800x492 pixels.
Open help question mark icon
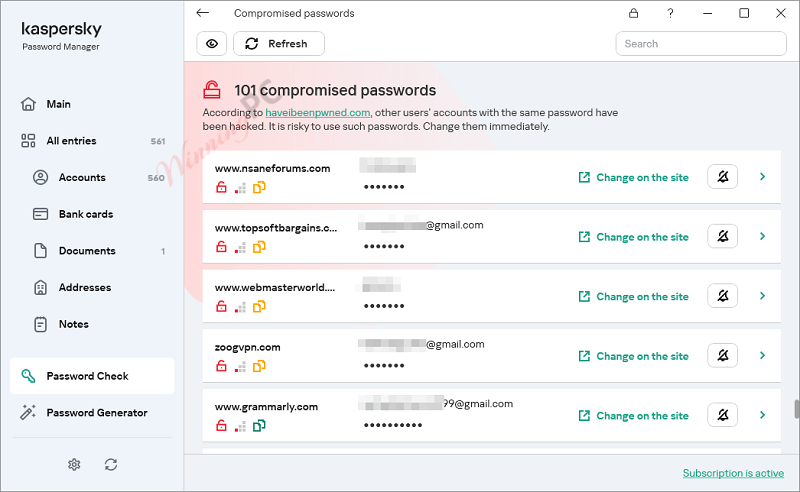pos(670,13)
